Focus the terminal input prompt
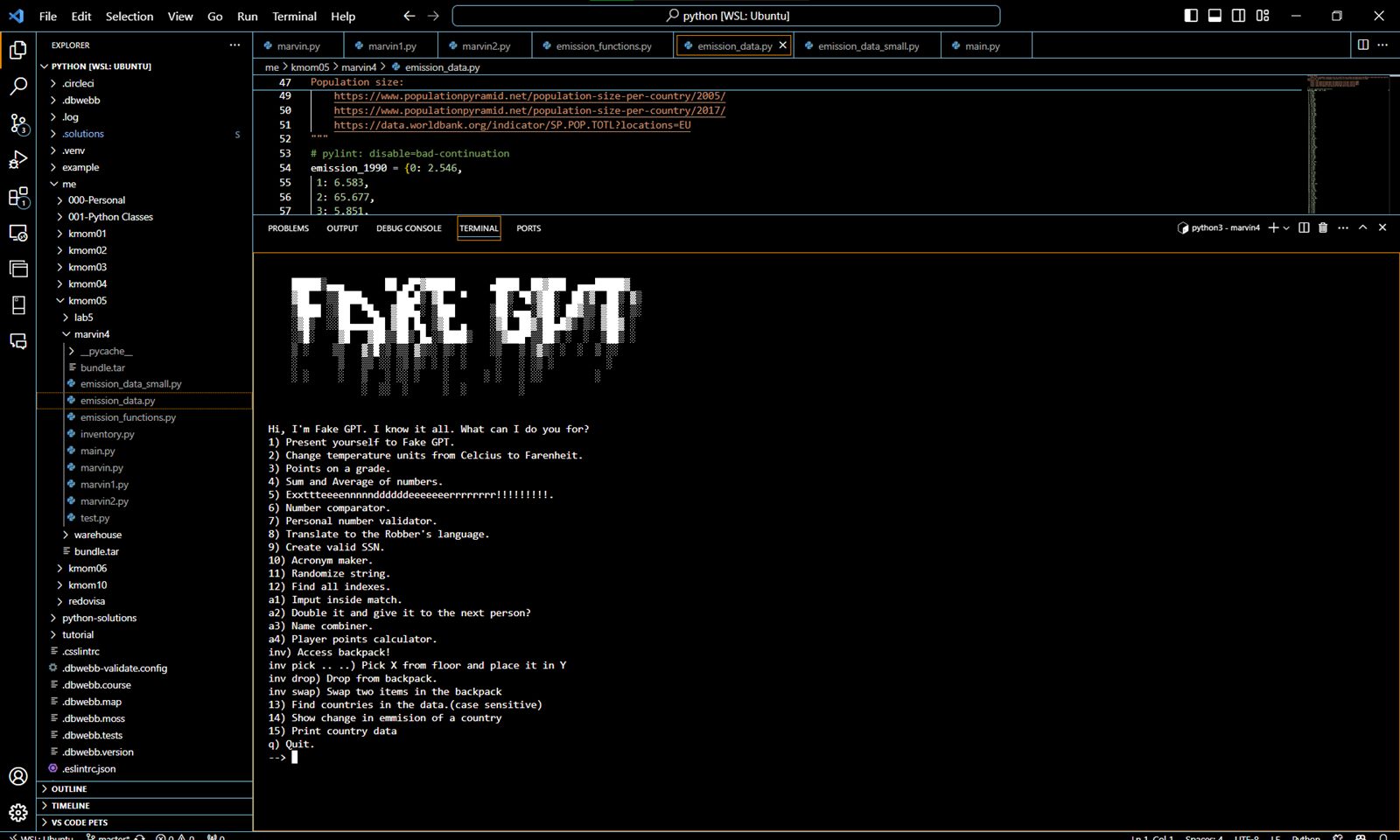Image resolution: width=1400 pixels, height=840 pixels. pos(295,758)
